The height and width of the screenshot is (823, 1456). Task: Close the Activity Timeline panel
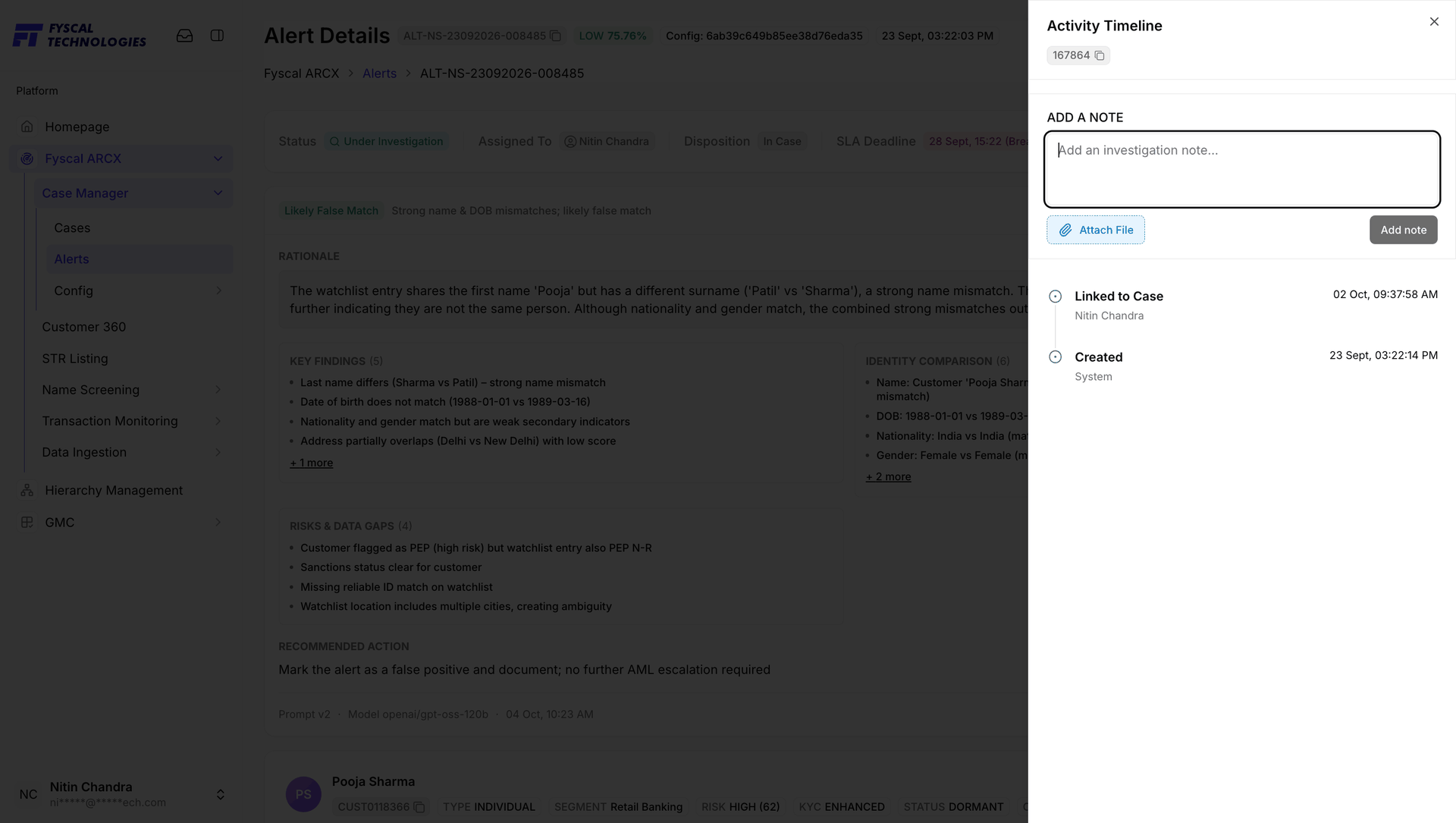(x=1434, y=22)
